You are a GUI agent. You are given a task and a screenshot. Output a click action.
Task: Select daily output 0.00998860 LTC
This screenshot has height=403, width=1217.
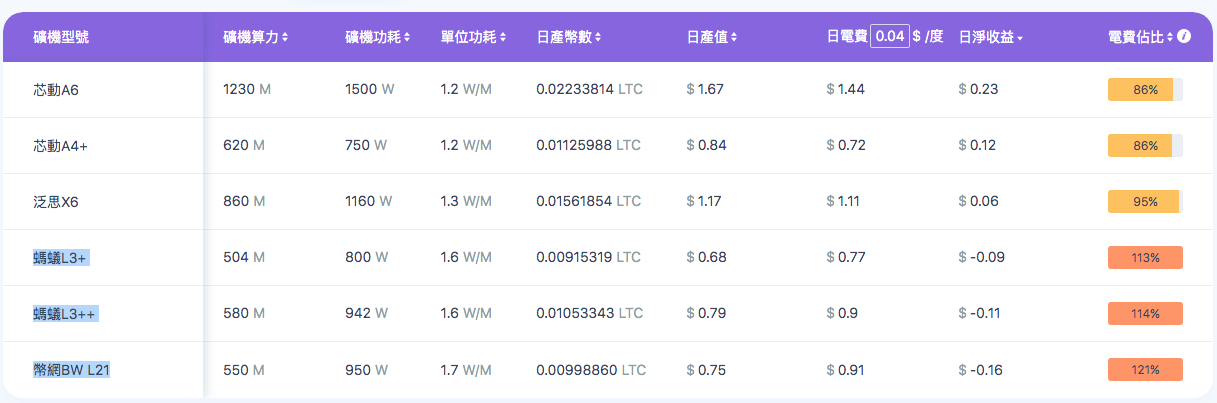pos(591,369)
